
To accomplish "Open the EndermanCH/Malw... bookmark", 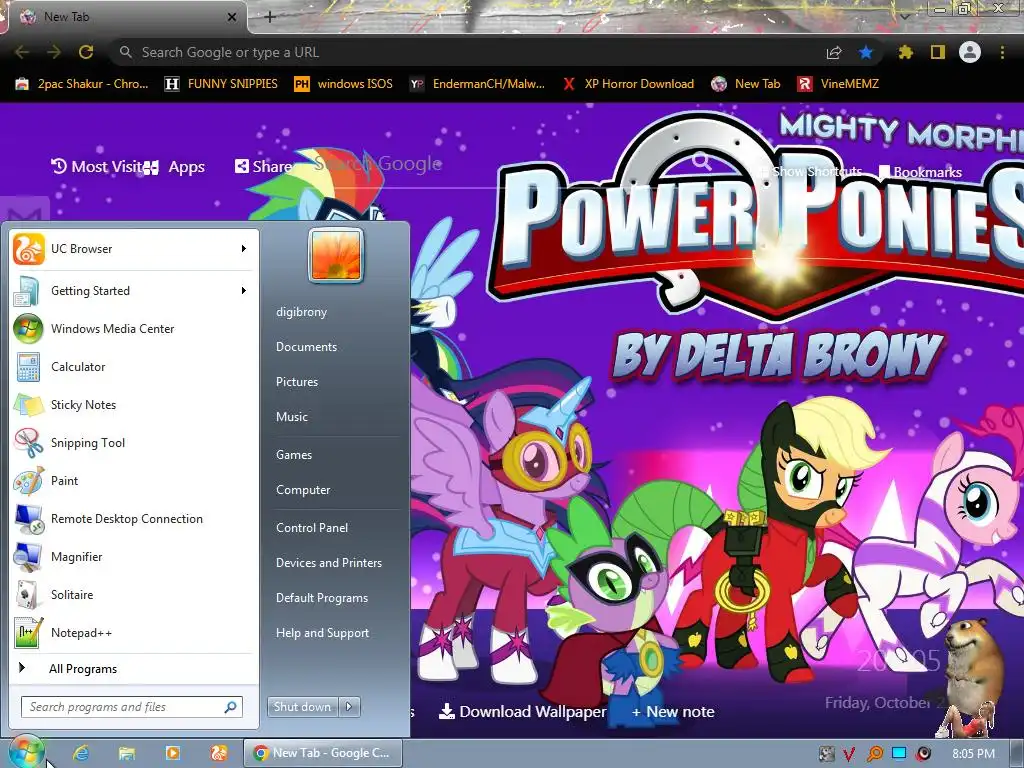I will pos(477,84).
